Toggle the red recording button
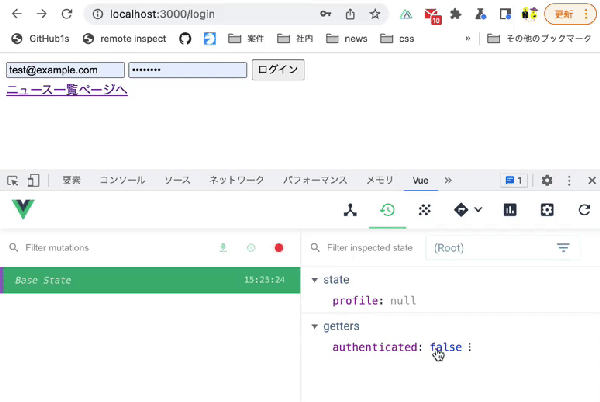 click(279, 248)
